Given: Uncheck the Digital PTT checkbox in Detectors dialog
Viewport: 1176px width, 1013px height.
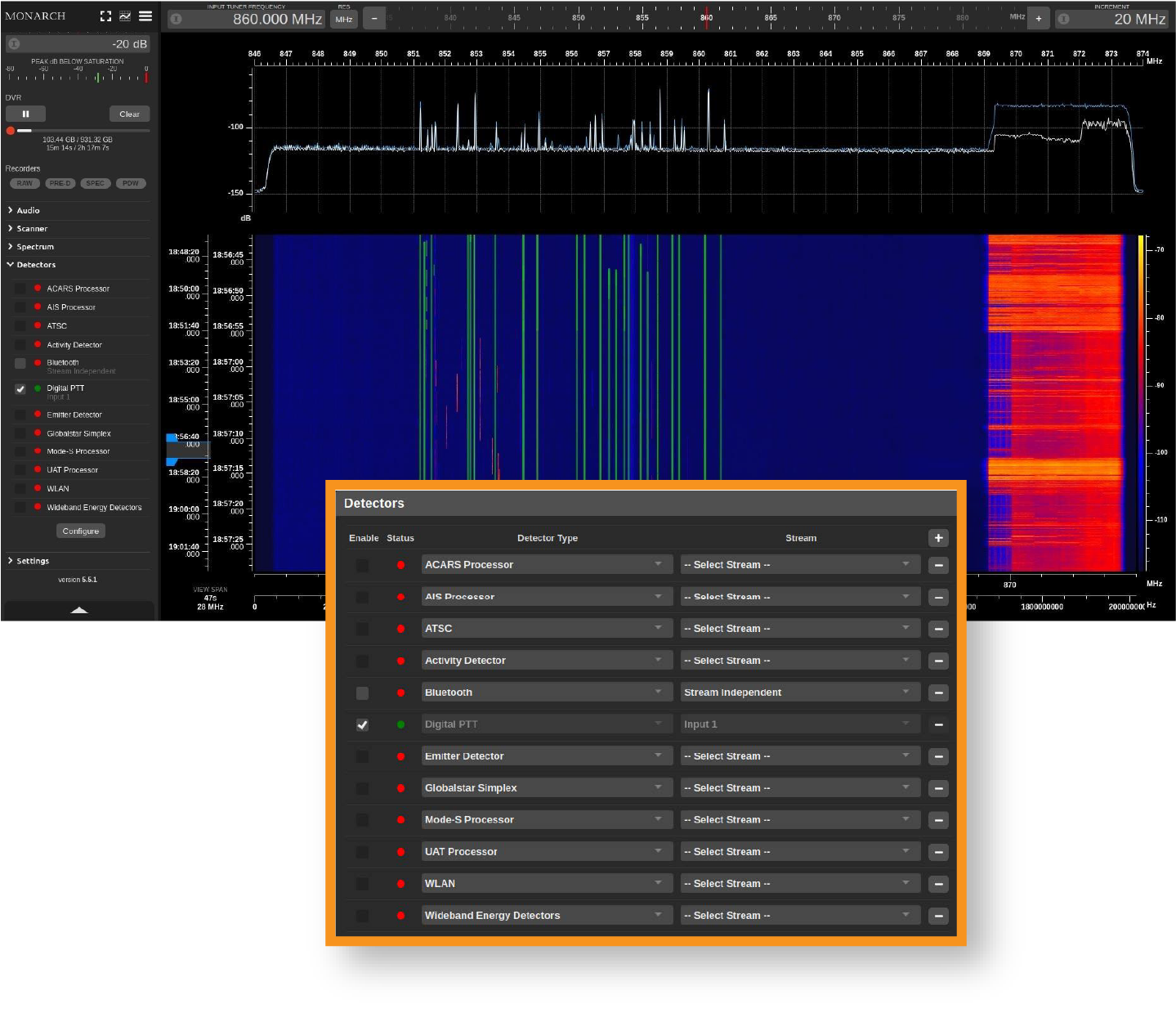Looking at the screenshot, I should 362,725.
